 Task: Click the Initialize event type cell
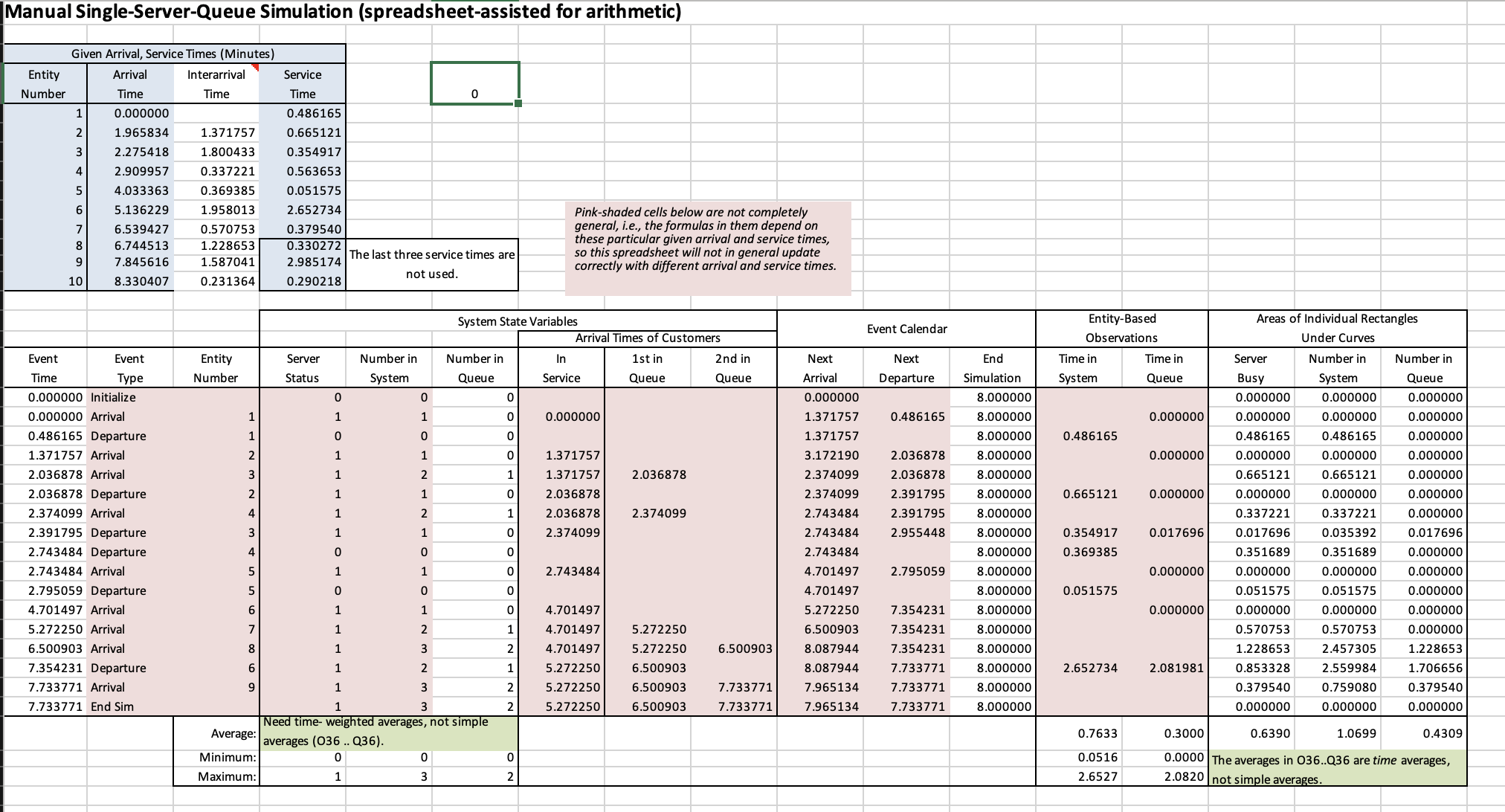111,397
